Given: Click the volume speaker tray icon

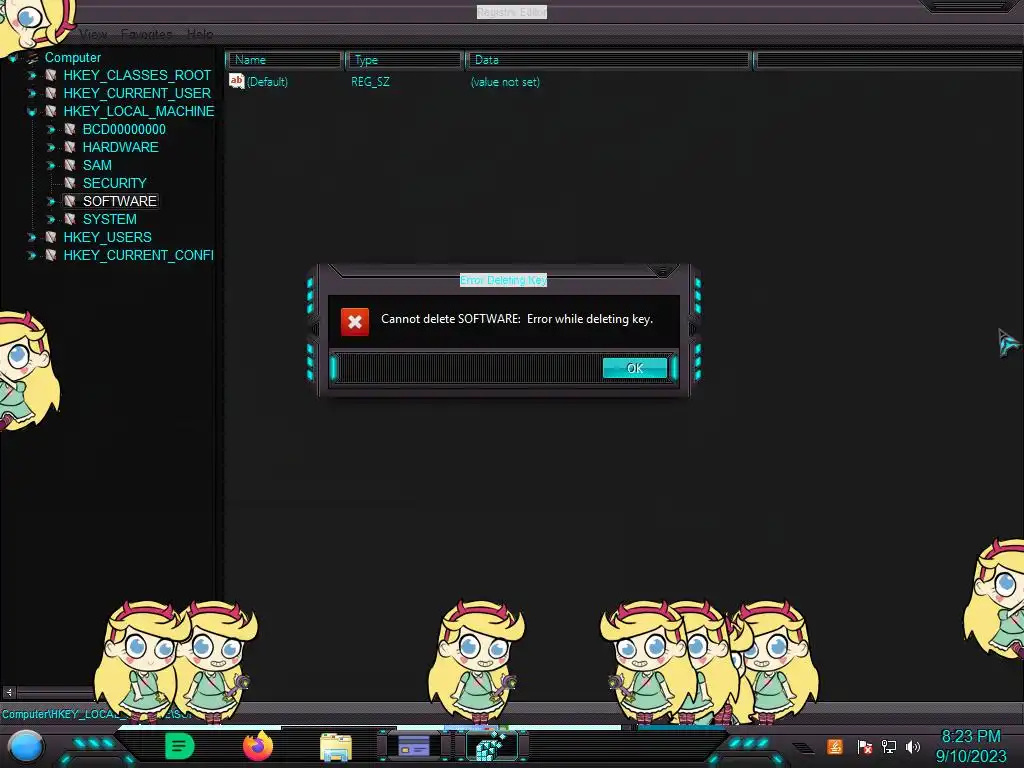Looking at the screenshot, I should click(913, 746).
